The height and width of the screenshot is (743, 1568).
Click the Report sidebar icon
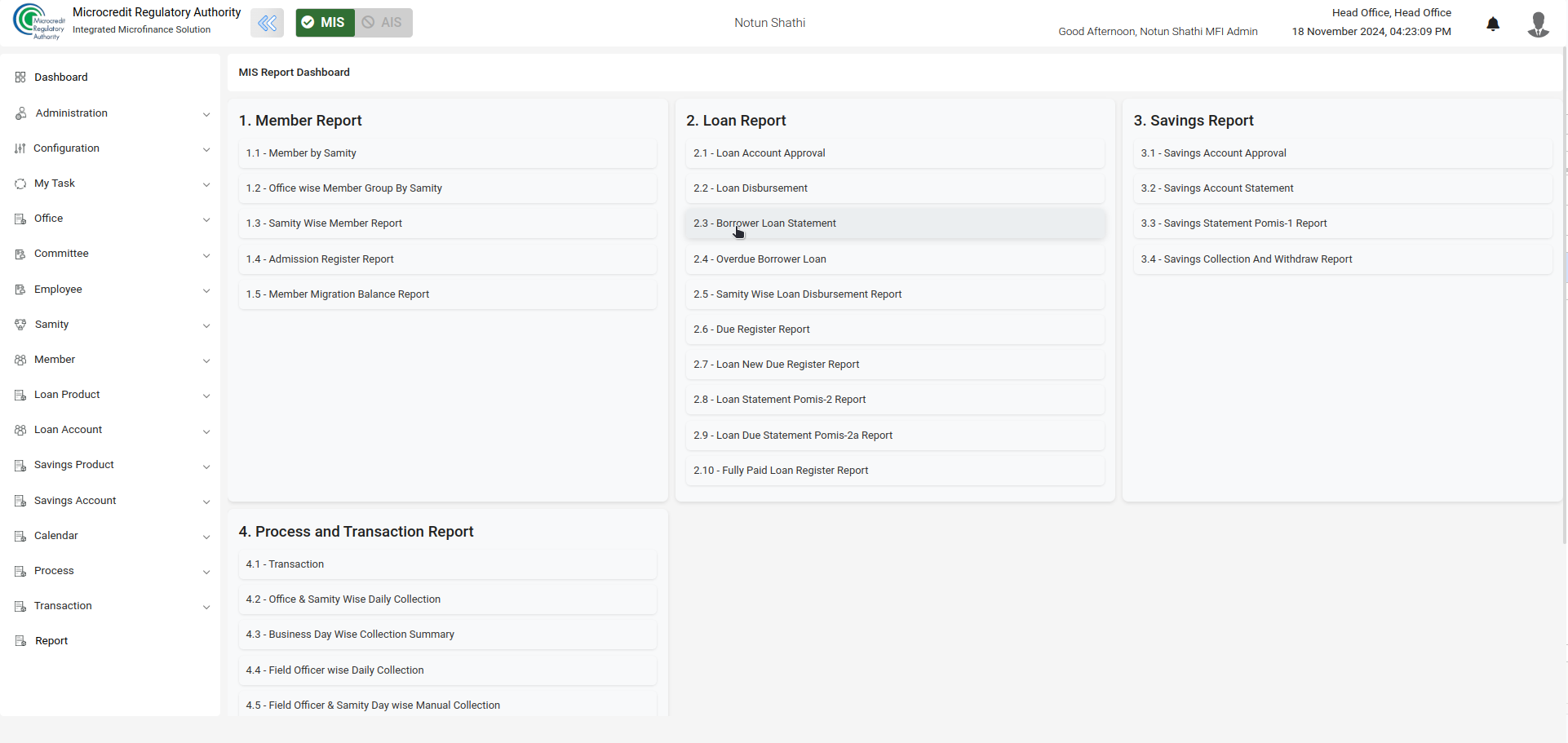pos(20,641)
